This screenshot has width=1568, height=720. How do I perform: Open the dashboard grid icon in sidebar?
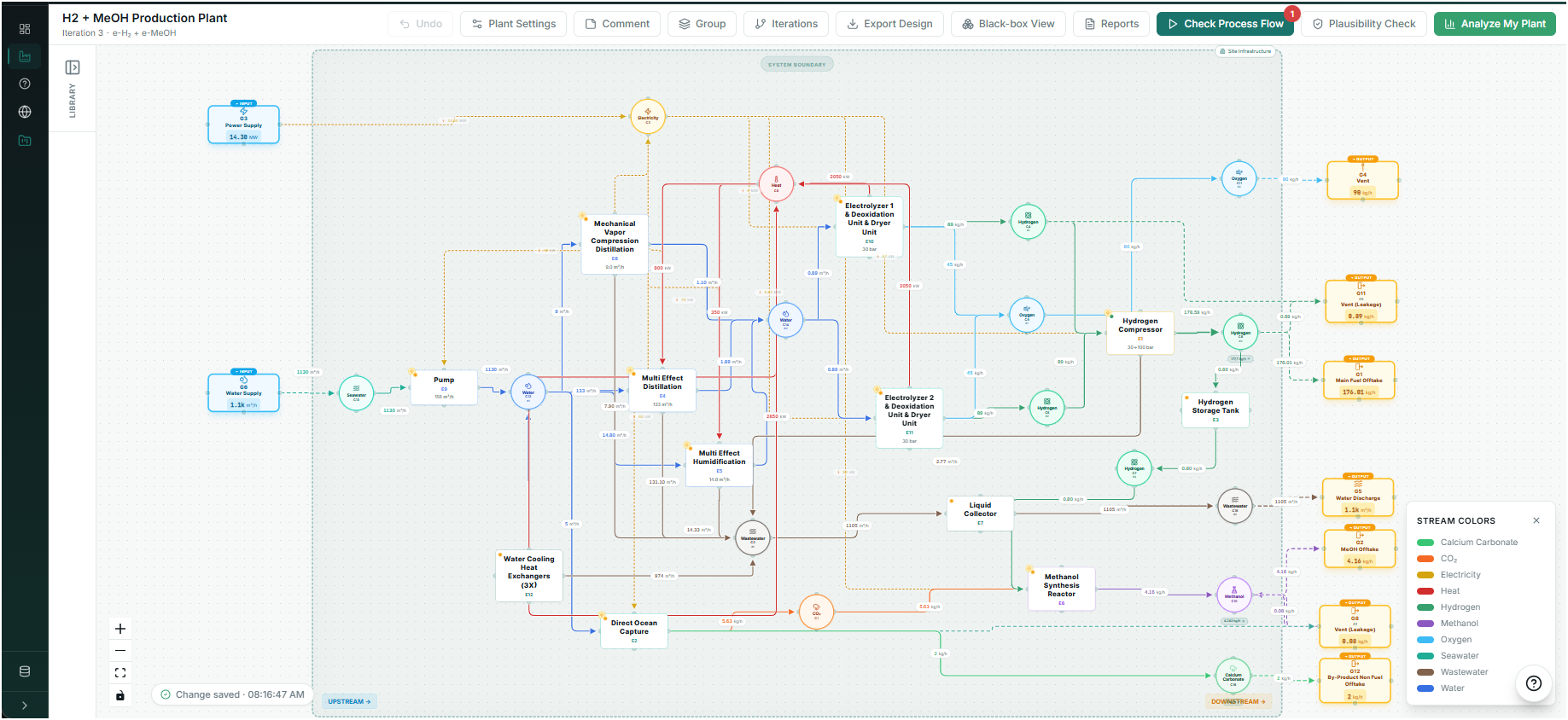click(x=25, y=29)
